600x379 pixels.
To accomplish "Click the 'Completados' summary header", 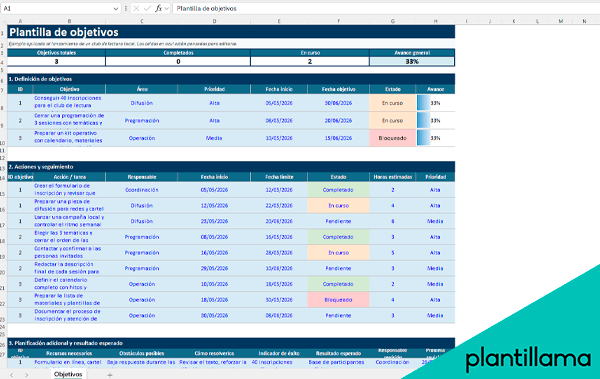I will 178,53.
